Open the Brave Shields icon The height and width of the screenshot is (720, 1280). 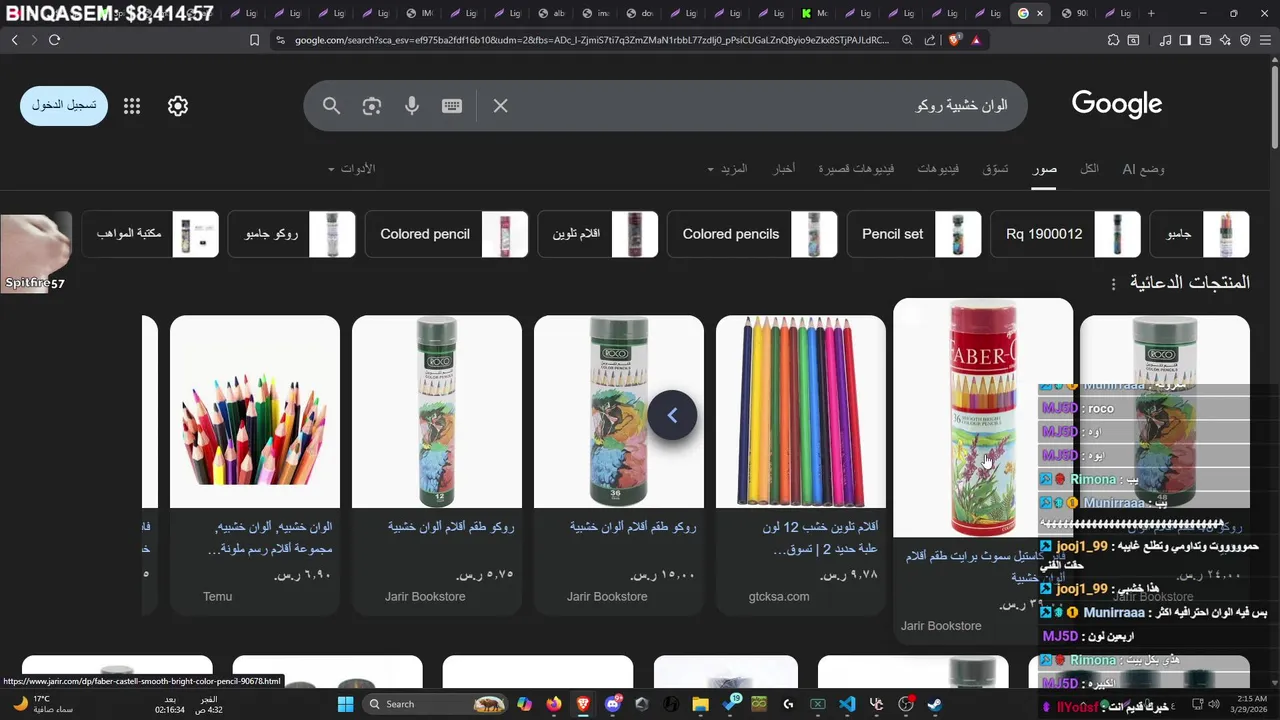954,40
